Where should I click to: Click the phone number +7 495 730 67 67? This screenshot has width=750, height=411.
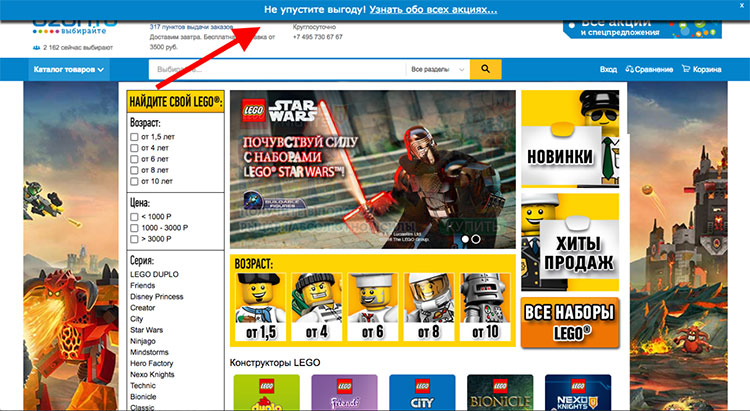[x=318, y=37]
